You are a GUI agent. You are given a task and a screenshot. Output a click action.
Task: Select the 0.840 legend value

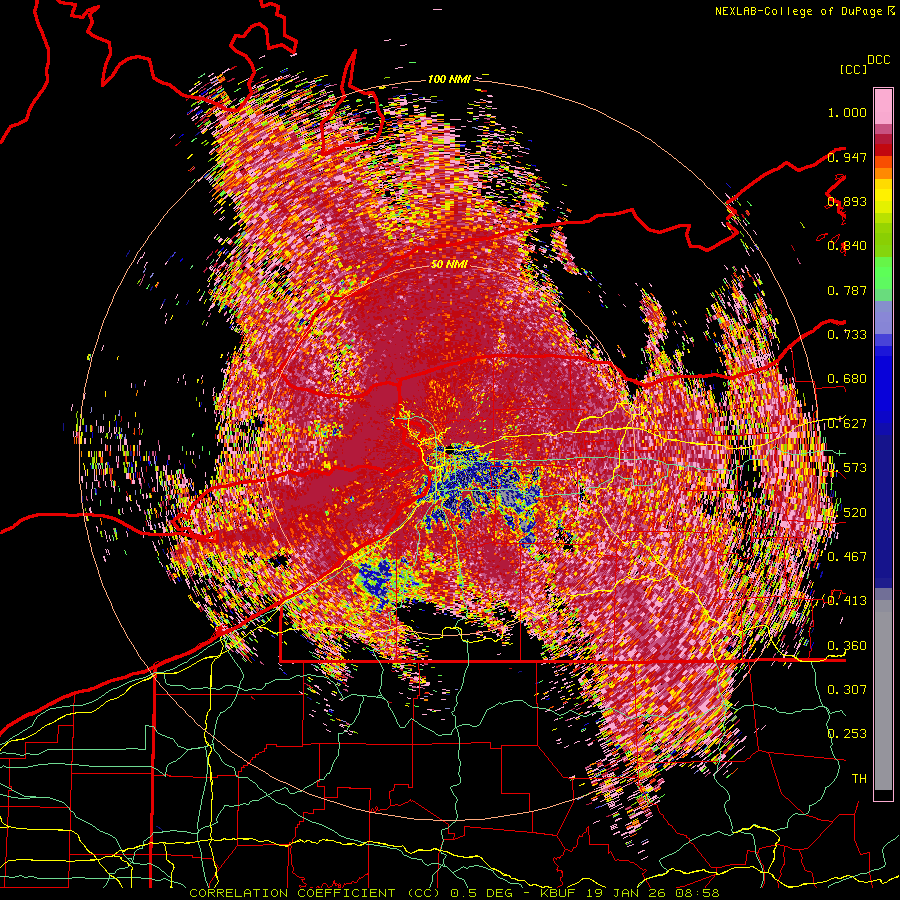[x=847, y=246]
